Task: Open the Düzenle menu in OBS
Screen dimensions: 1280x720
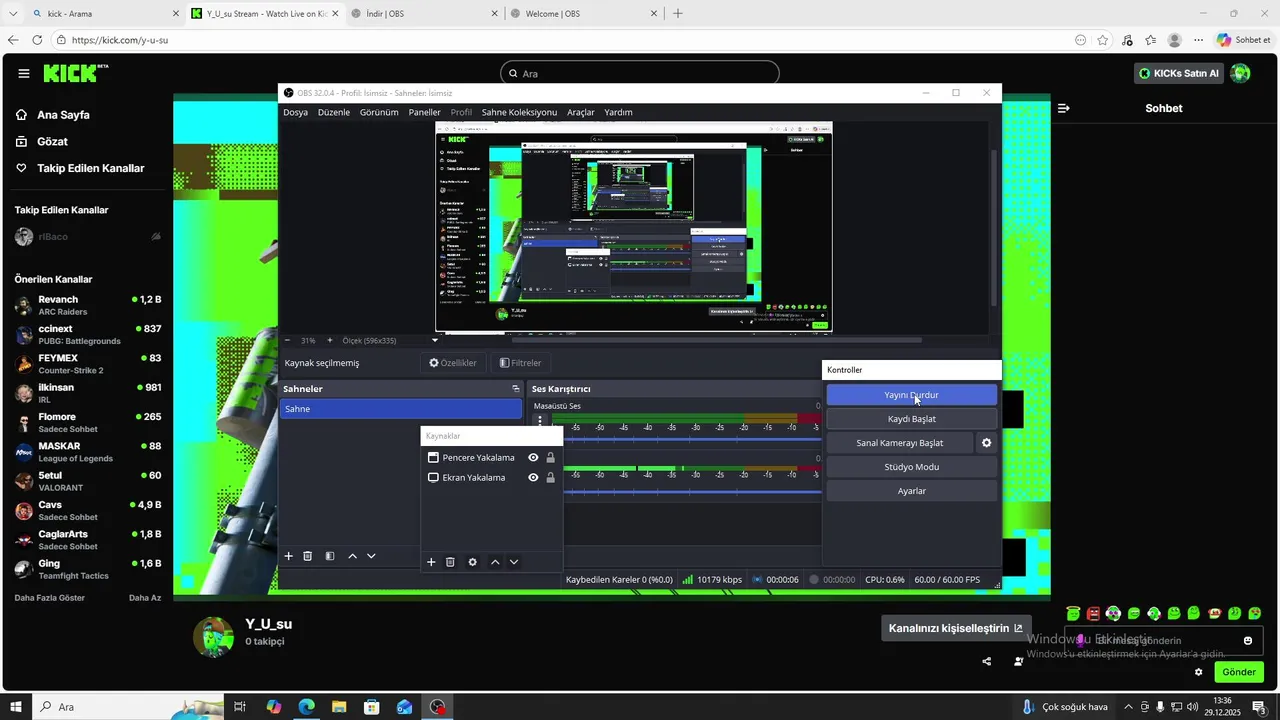Action: [334, 112]
